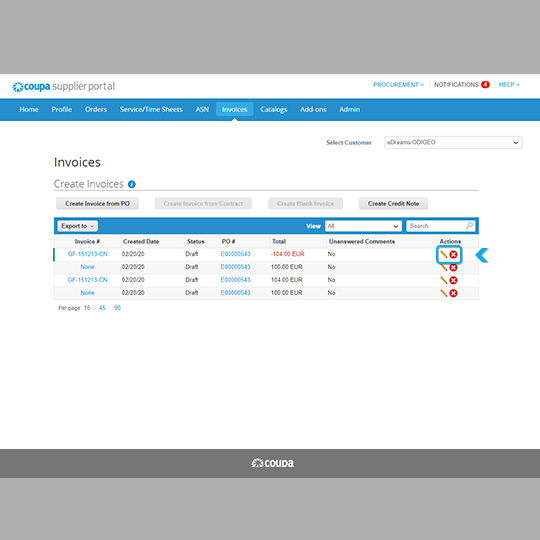The height and width of the screenshot is (540, 540).
Task: Click the Coupa logo in the footer
Action: point(272,463)
